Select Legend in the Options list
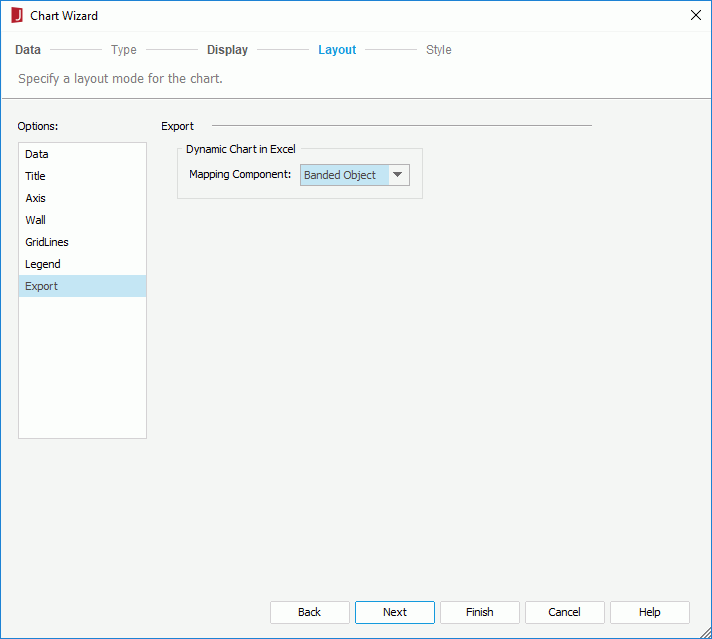712x639 pixels. pyautogui.click(x=82, y=264)
